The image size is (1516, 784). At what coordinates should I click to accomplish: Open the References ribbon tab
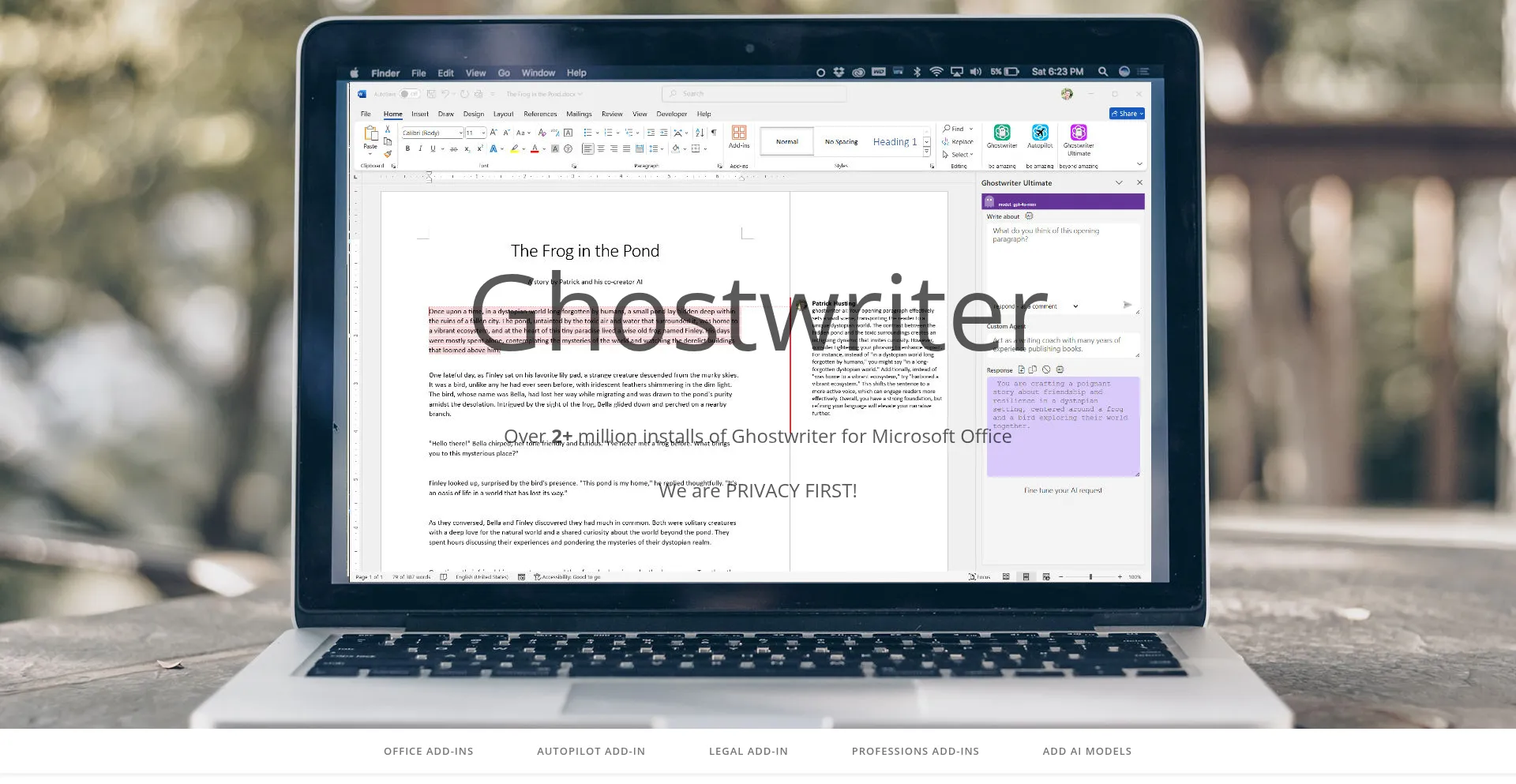point(540,114)
